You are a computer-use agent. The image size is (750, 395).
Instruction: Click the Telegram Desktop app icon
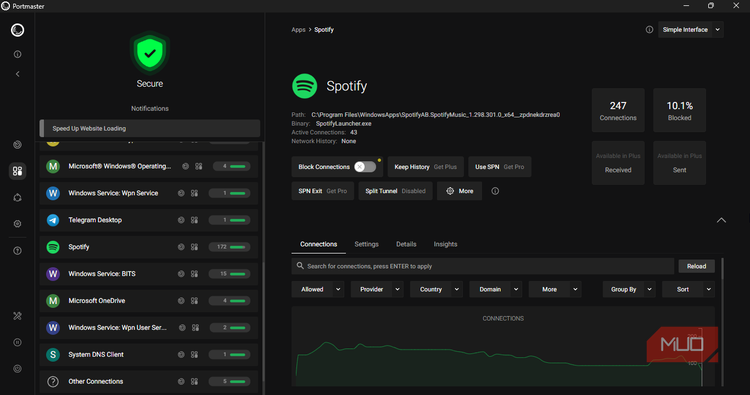pyautogui.click(x=53, y=220)
